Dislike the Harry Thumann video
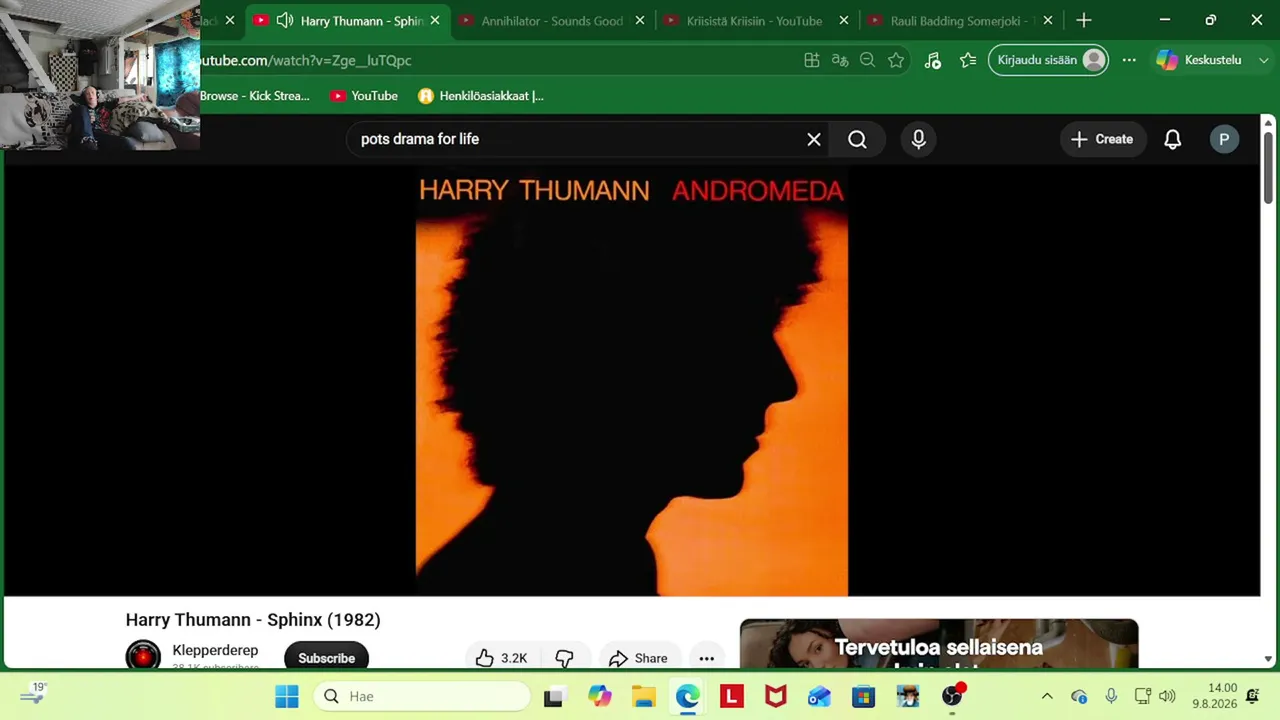Image resolution: width=1280 pixels, height=720 pixels. pos(564,657)
